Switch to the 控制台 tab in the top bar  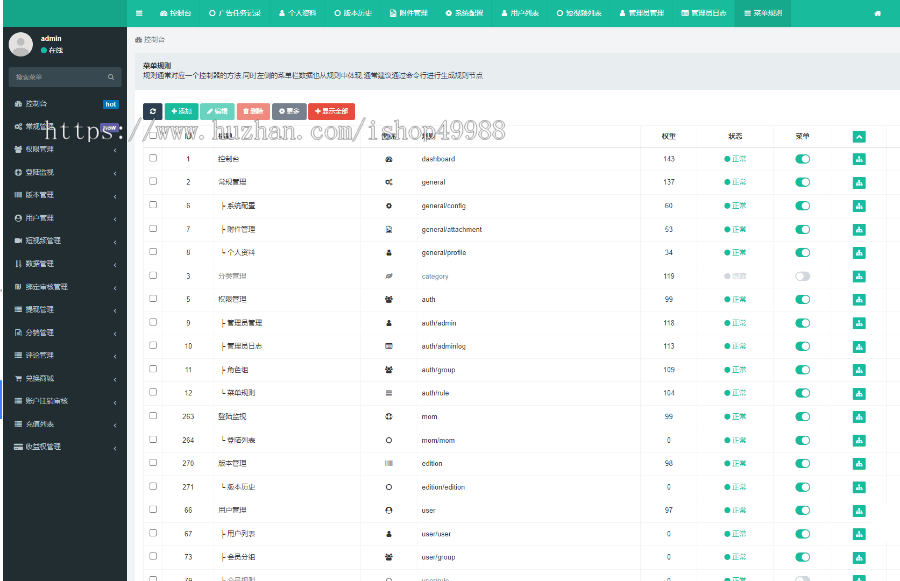click(175, 13)
